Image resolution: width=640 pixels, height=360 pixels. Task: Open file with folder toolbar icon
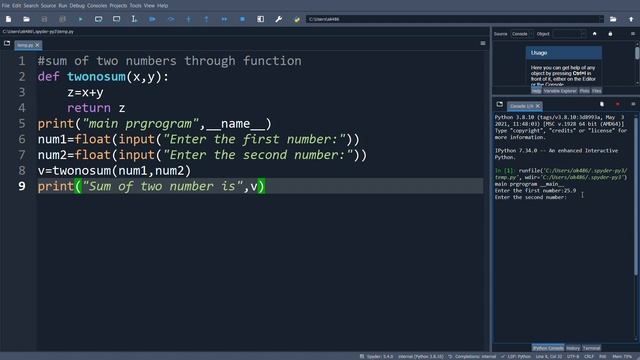26,19
